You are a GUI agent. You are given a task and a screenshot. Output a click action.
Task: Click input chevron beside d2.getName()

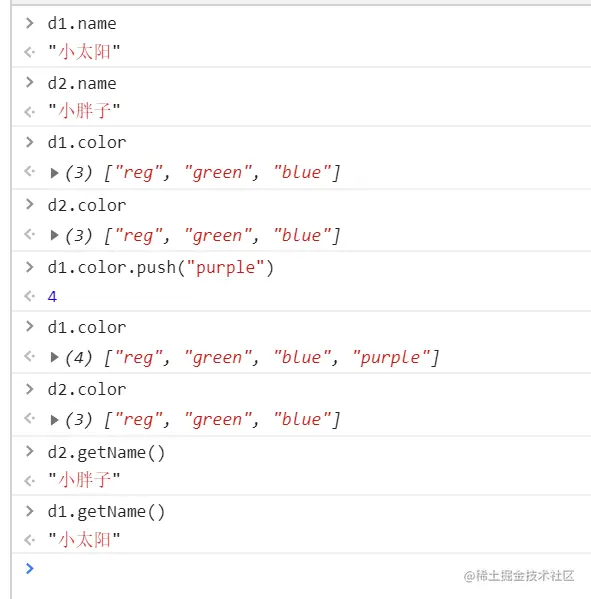(x=29, y=452)
